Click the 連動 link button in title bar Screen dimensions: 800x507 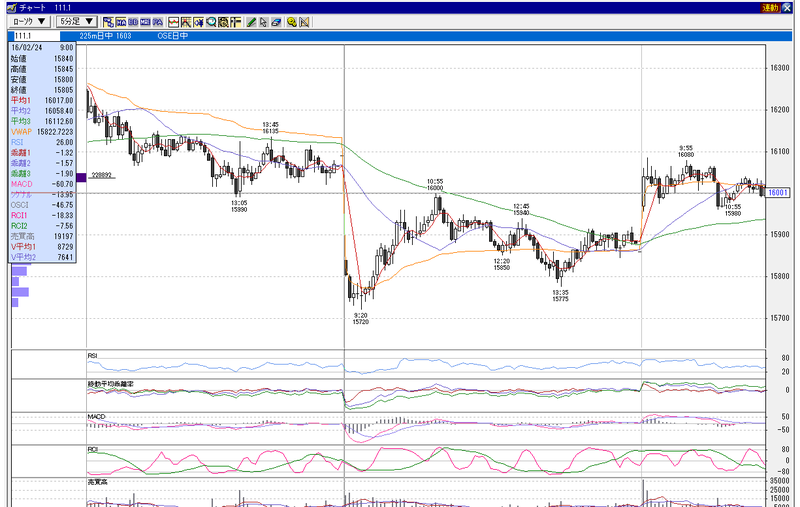pos(769,8)
